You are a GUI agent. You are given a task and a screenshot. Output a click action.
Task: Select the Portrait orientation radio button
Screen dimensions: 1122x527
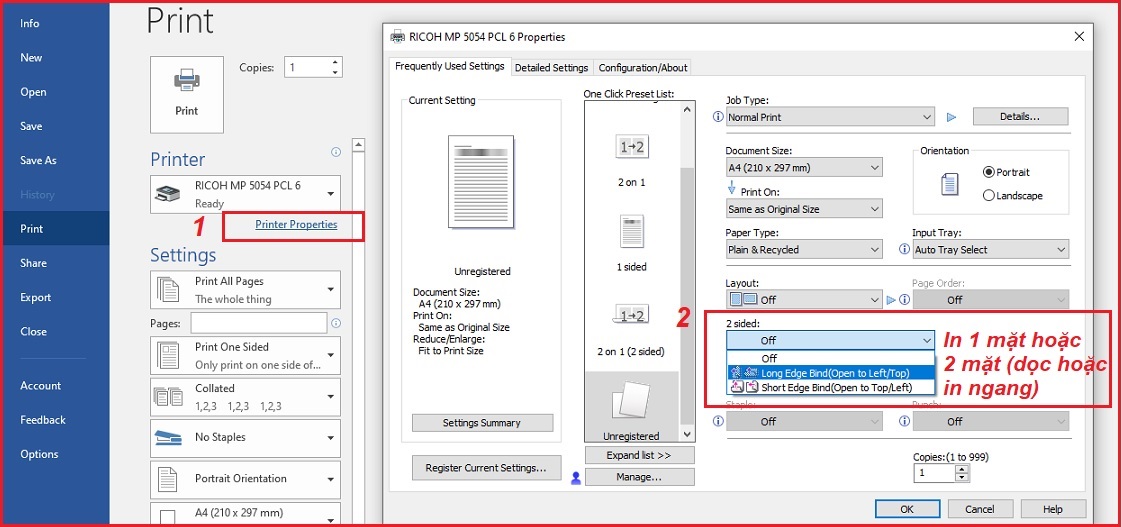pyautogui.click(x=990, y=173)
